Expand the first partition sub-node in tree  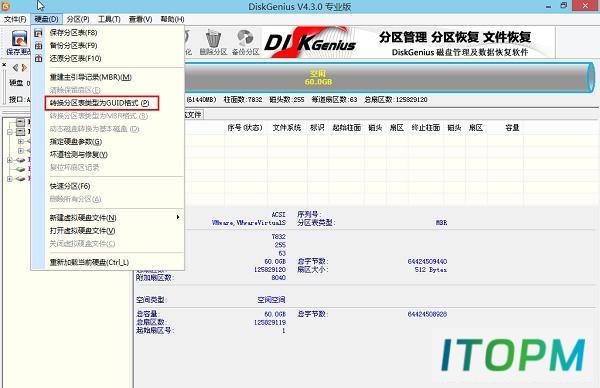[x=21, y=141]
